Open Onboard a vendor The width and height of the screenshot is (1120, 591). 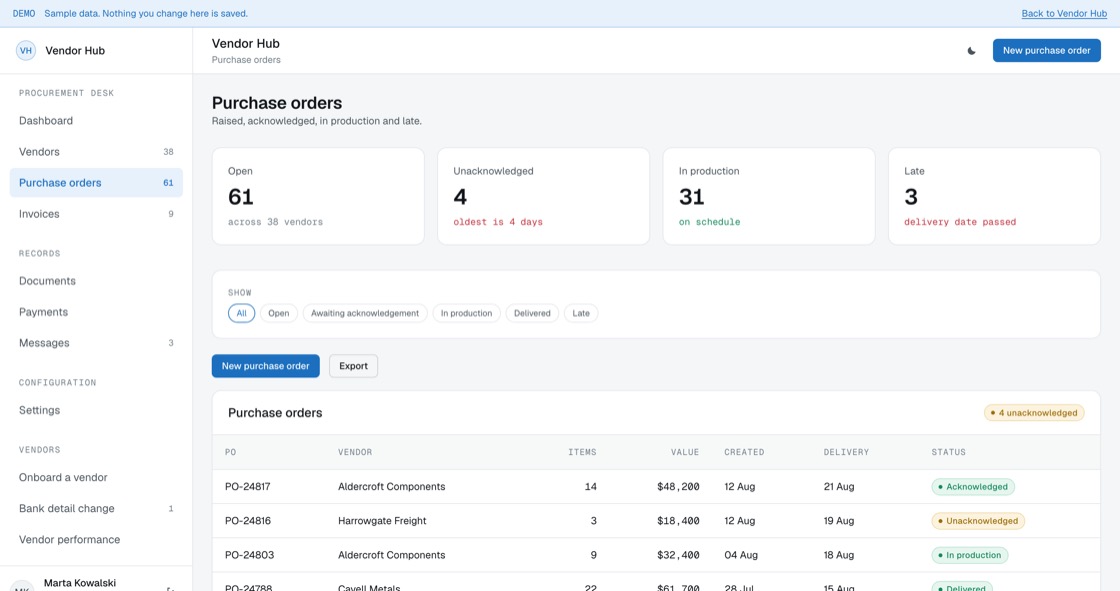click(96, 477)
